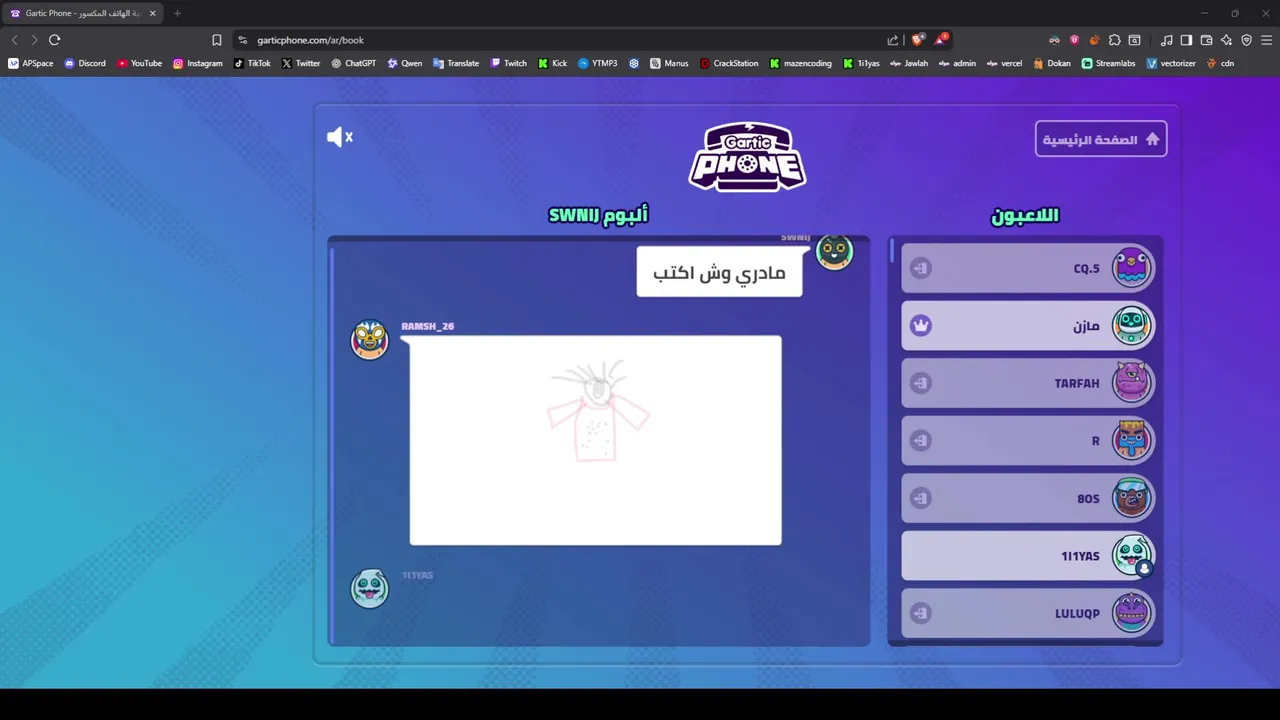
Task: Share this page icon
Action: (x=892, y=40)
